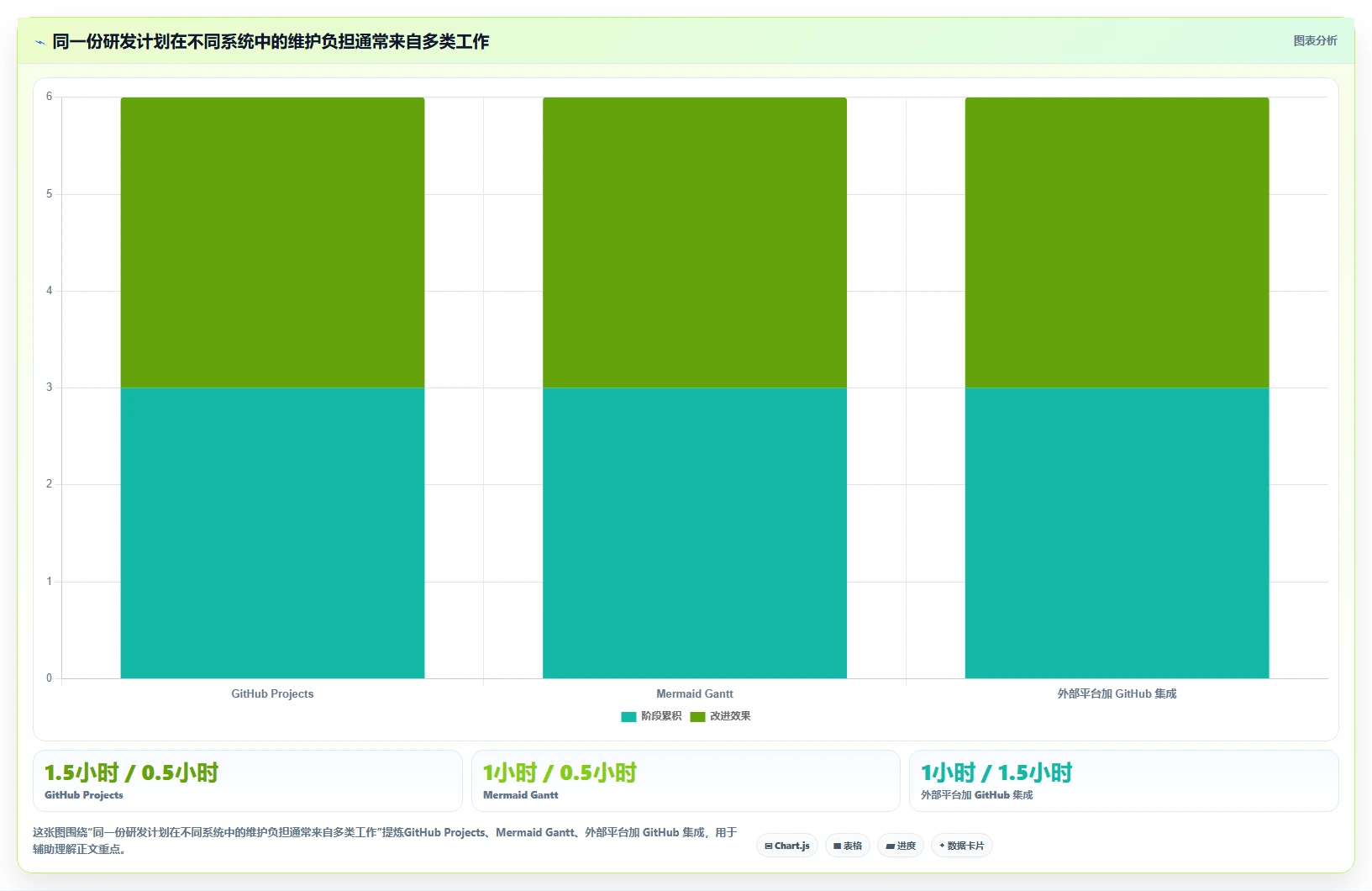Open the 1小时 / 1.5小时 stat card
1372x891 pixels.
pos(1124,781)
